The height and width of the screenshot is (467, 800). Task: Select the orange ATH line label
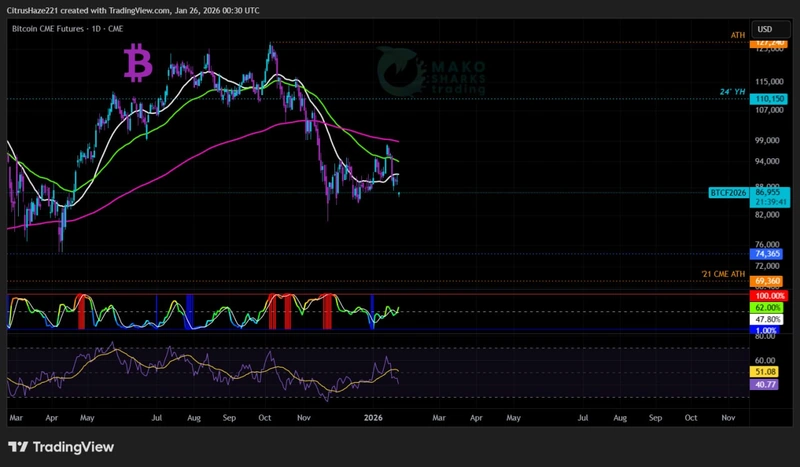pos(738,35)
